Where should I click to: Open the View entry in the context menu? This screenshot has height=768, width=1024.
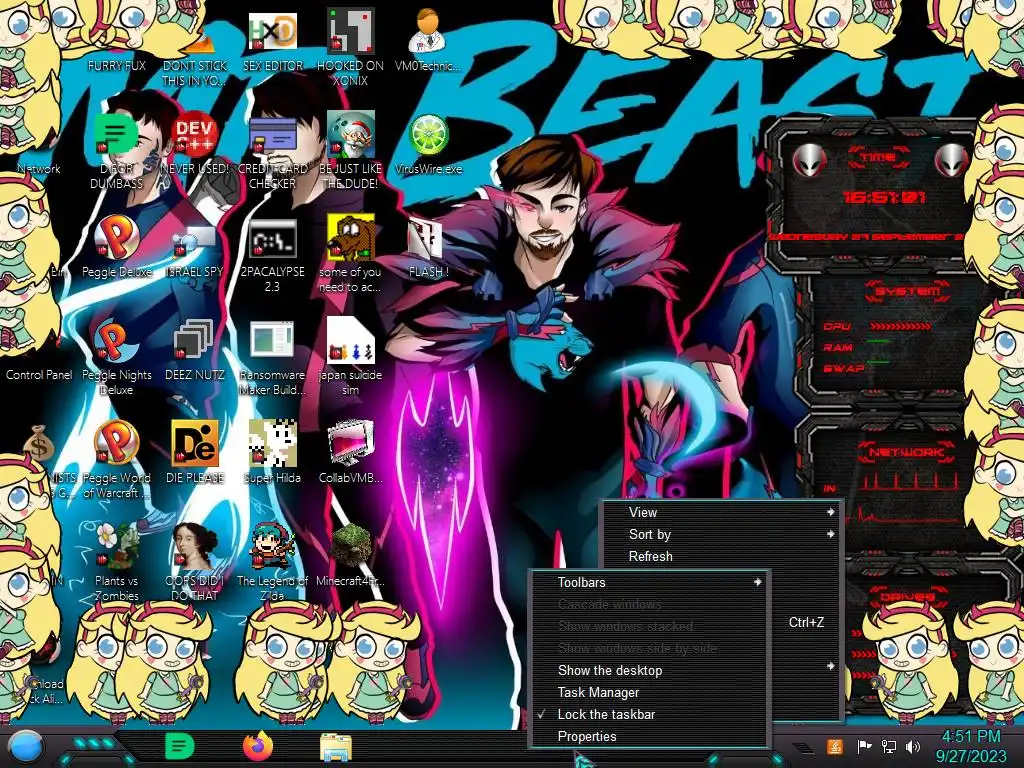pos(722,512)
